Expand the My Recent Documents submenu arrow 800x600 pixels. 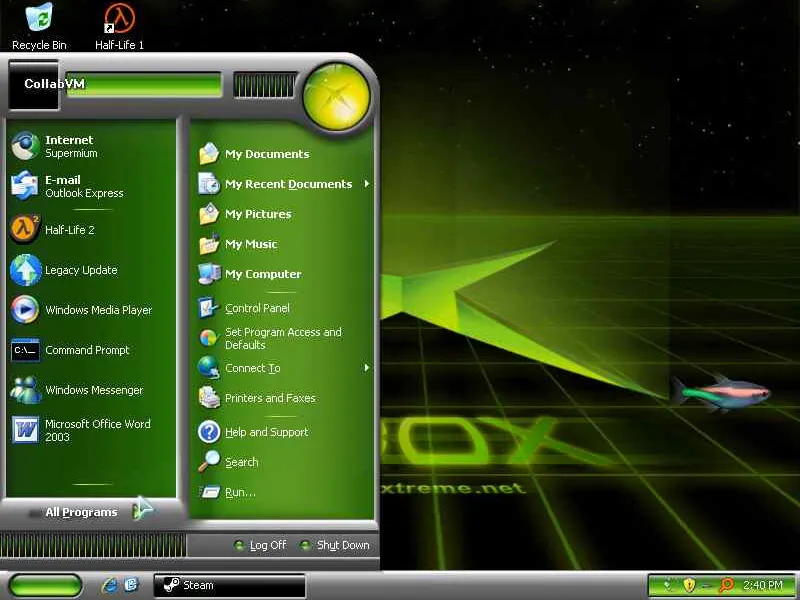coord(366,184)
